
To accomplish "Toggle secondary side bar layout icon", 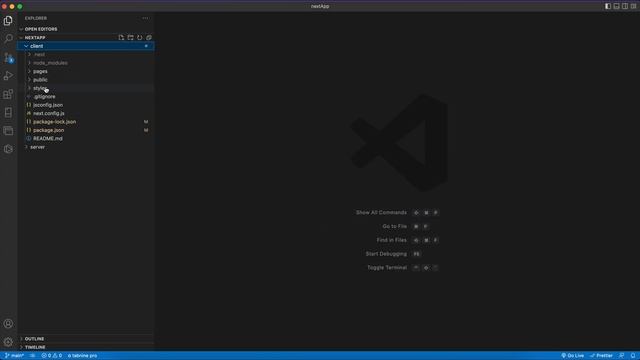I will coord(625,6).
